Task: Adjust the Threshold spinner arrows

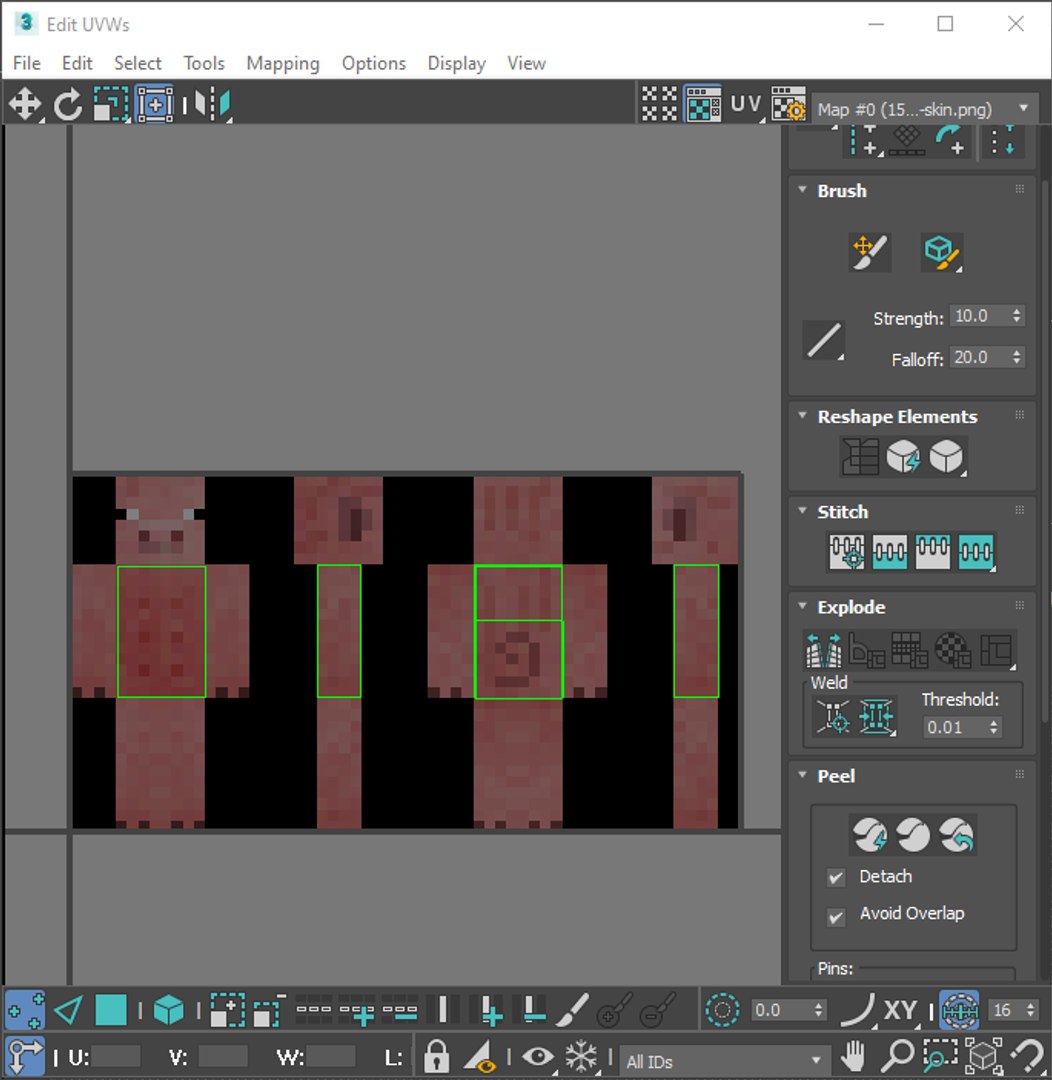Action: (x=993, y=727)
